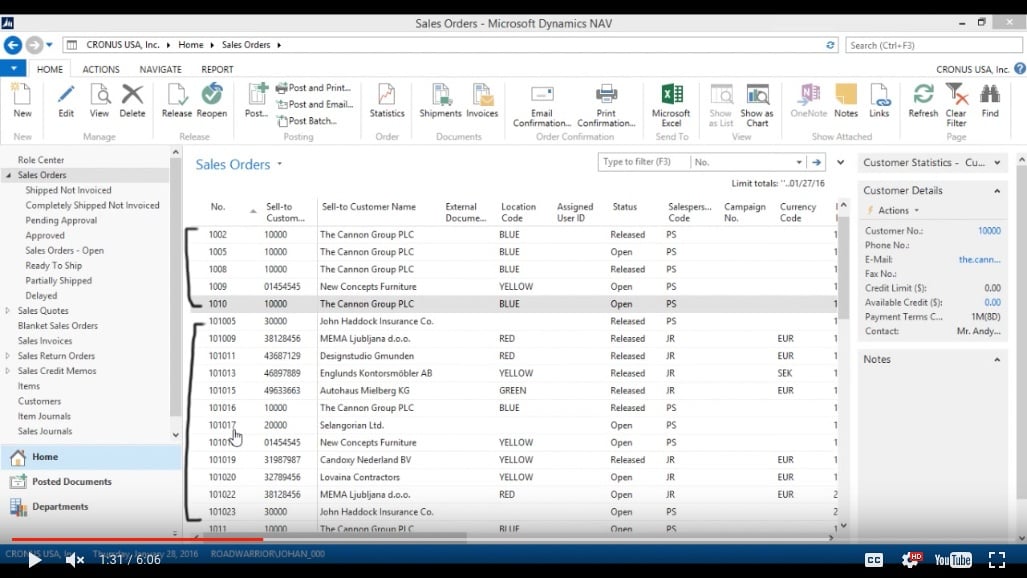Open the Posted Documents navigation button
This screenshot has height=578, width=1027.
[x=71, y=482]
